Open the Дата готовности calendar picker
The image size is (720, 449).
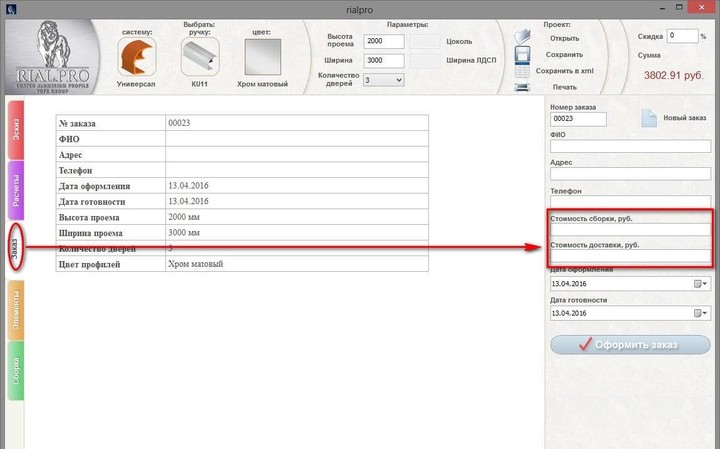(x=701, y=313)
